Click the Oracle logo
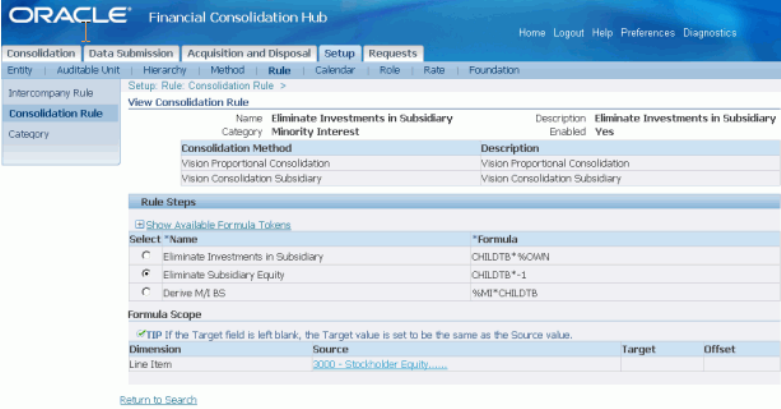This screenshot has width=781, height=409. [70, 16]
